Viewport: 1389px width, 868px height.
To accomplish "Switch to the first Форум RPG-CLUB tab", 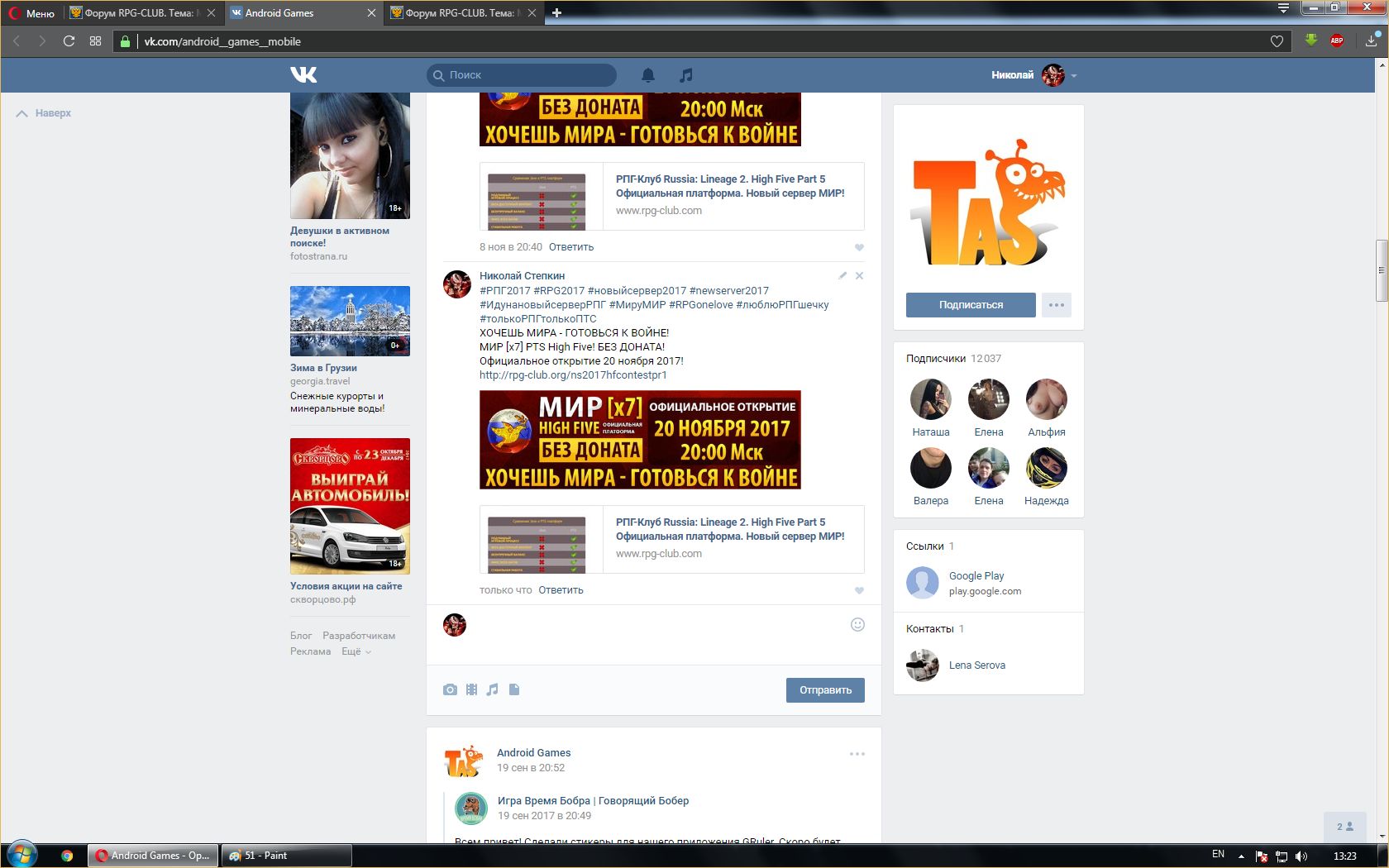I will [x=142, y=13].
